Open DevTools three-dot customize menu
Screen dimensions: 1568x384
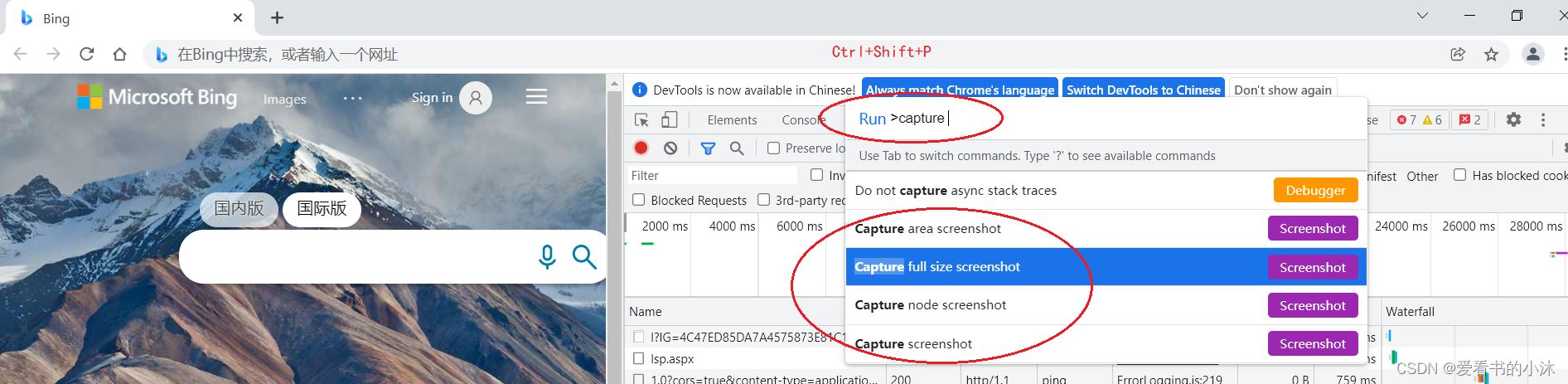(1543, 119)
